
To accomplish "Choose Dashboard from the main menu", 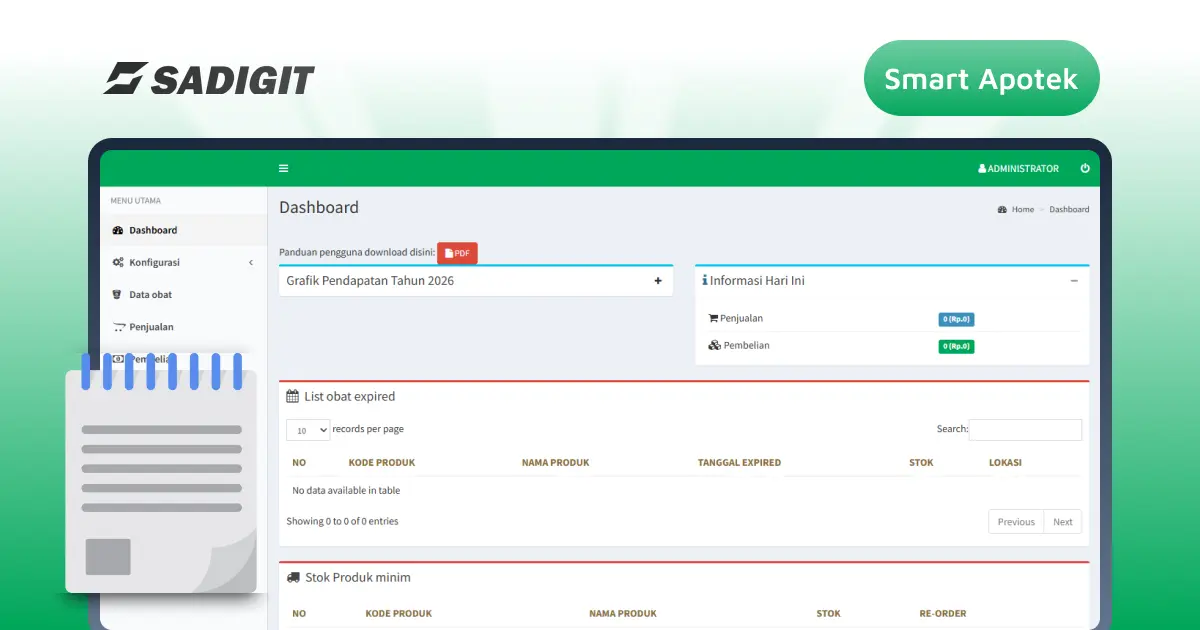I will click(152, 230).
